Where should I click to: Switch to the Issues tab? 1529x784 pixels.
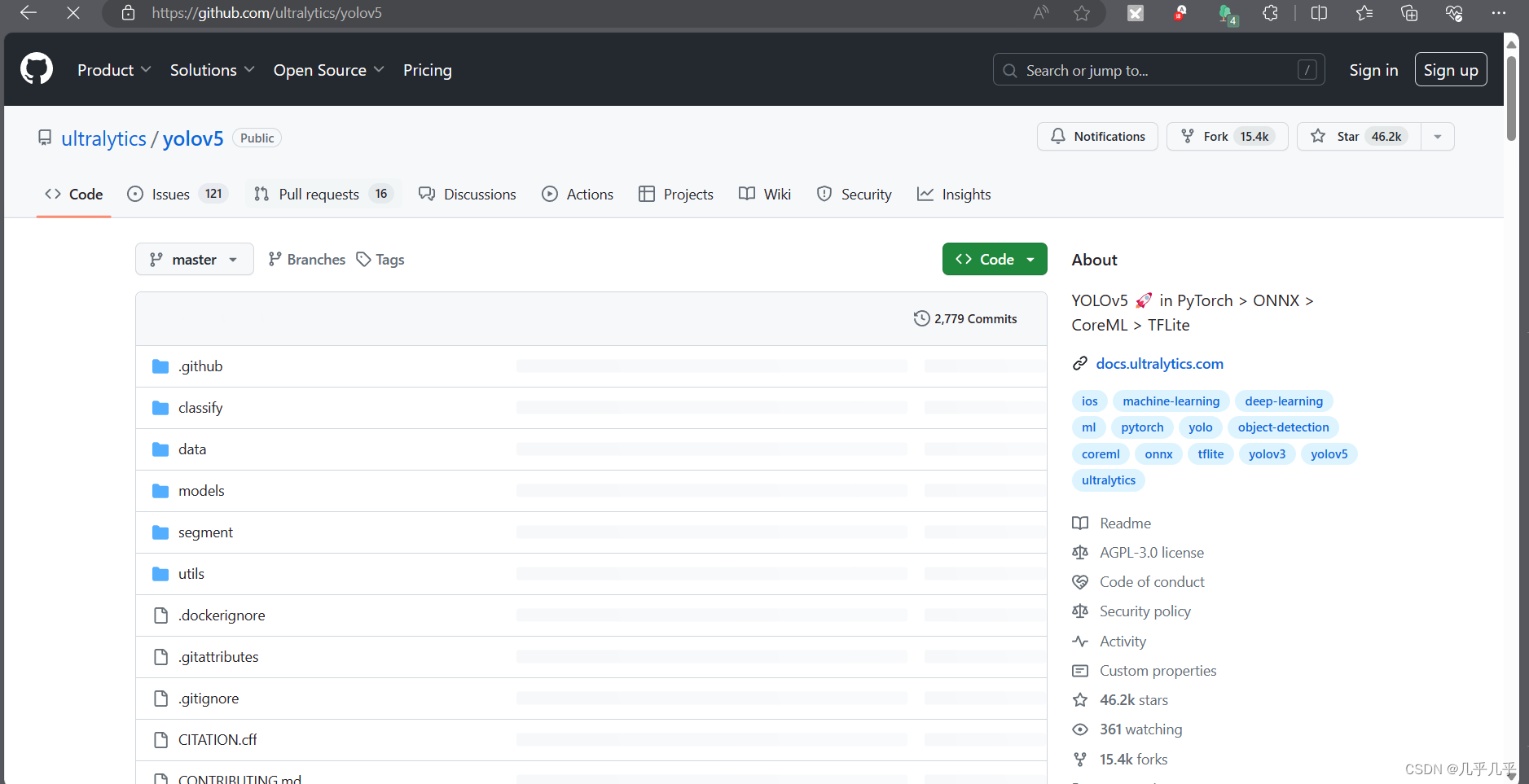tap(178, 194)
